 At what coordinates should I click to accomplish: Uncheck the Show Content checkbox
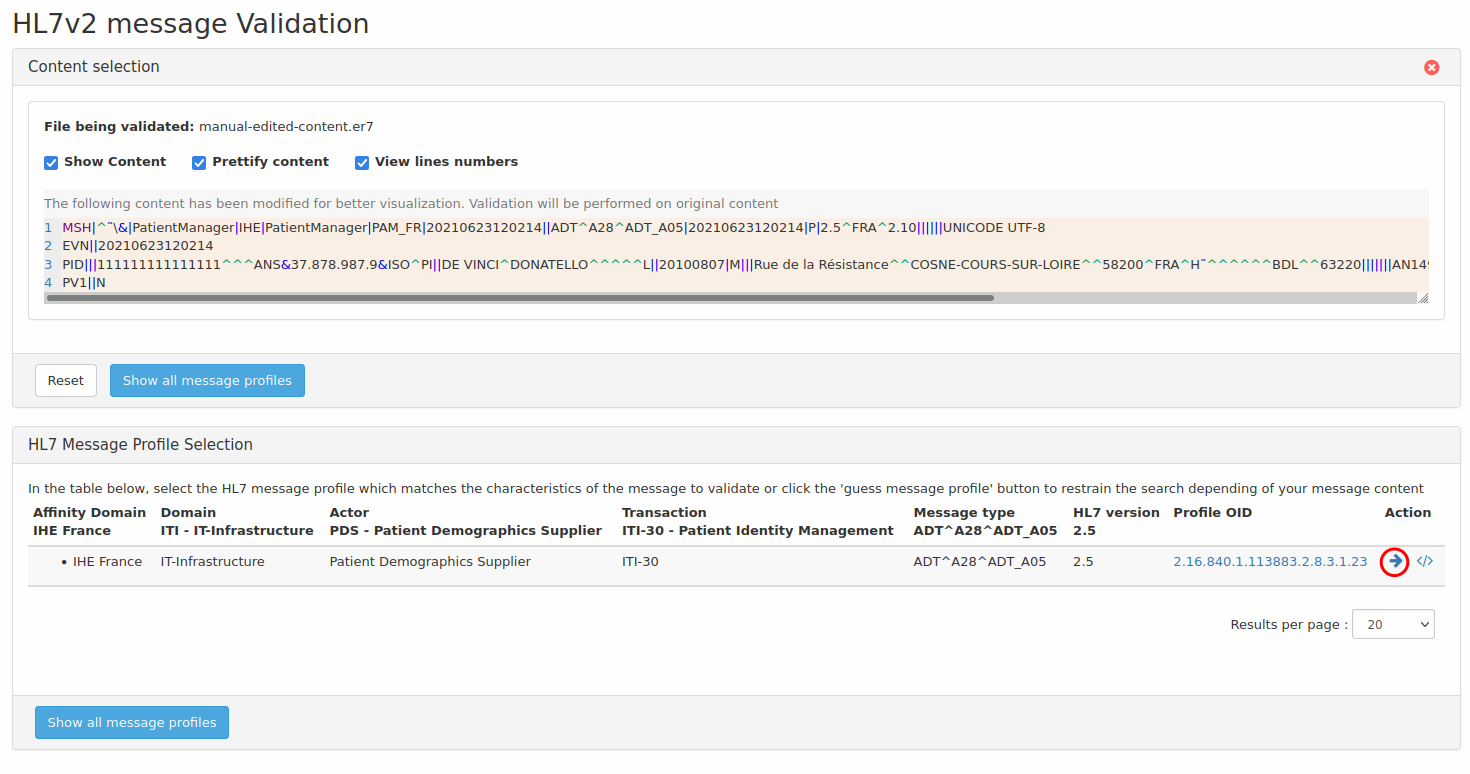click(x=51, y=162)
